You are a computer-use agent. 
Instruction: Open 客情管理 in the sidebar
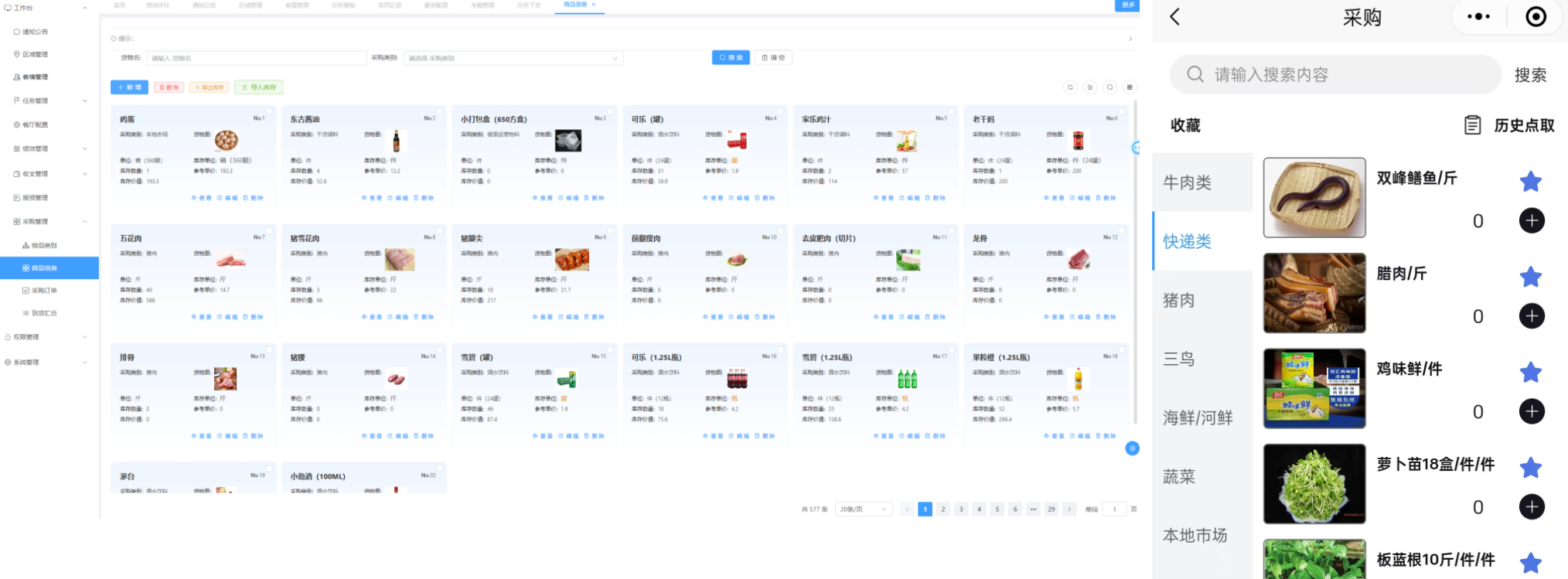36,77
